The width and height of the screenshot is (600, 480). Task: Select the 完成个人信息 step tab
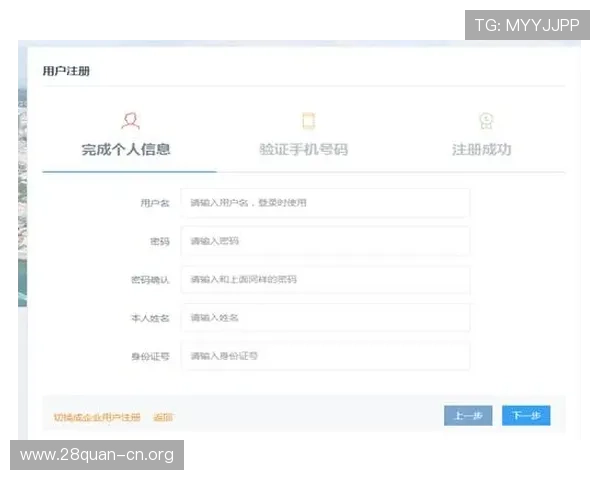coord(126,150)
